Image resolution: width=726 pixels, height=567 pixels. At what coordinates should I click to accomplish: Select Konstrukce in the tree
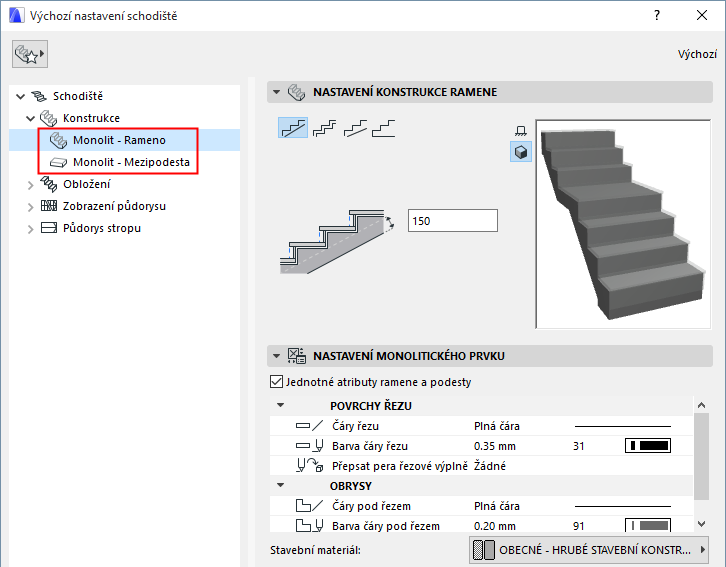91,118
